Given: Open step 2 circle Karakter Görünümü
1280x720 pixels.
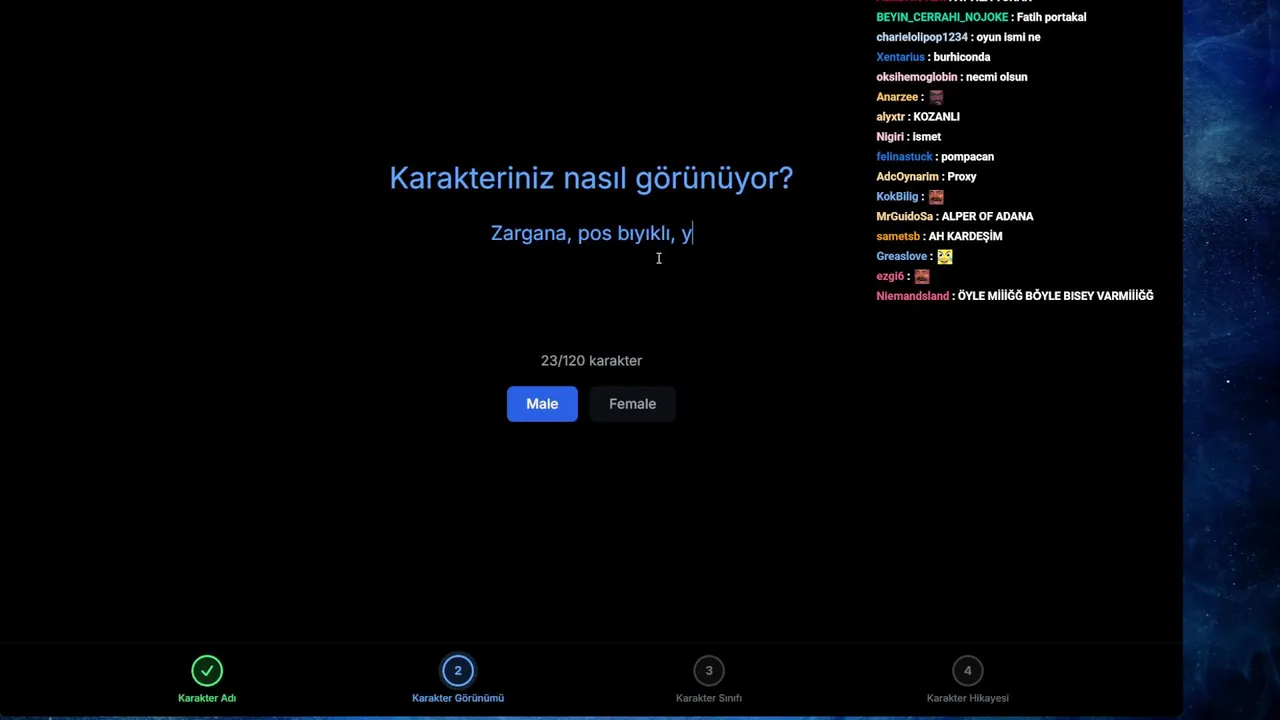Looking at the screenshot, I should pos(458,670).
